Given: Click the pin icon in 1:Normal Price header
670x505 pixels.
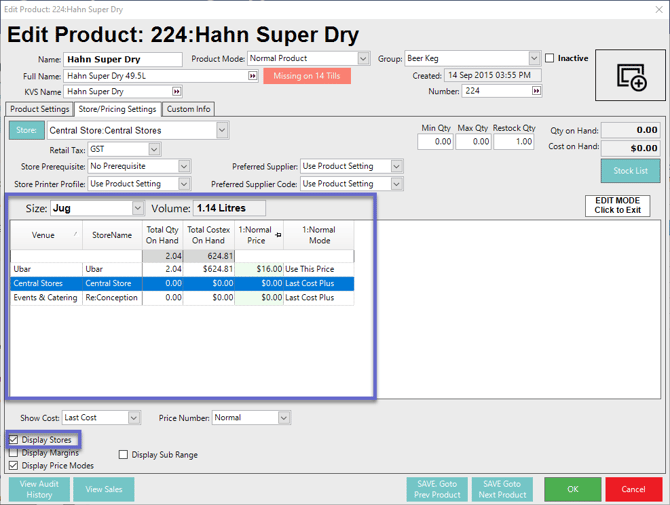Looking at the screenshot, I should [278, 235].
